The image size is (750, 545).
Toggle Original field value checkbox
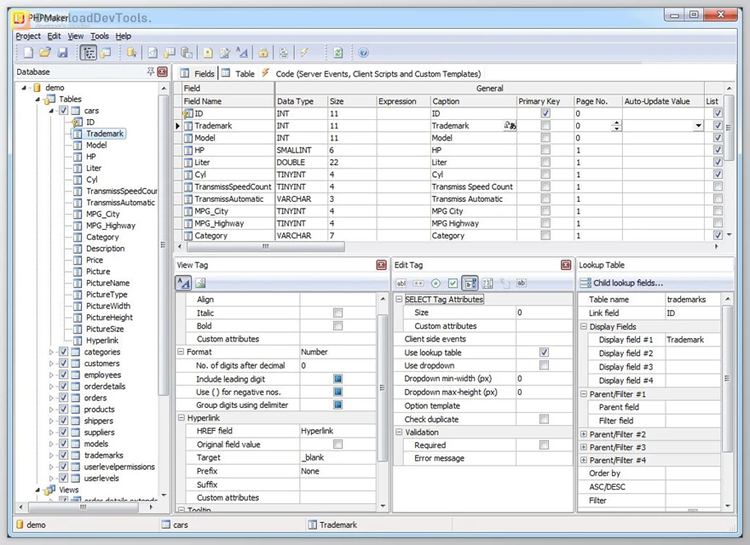[x=338, y=444]
